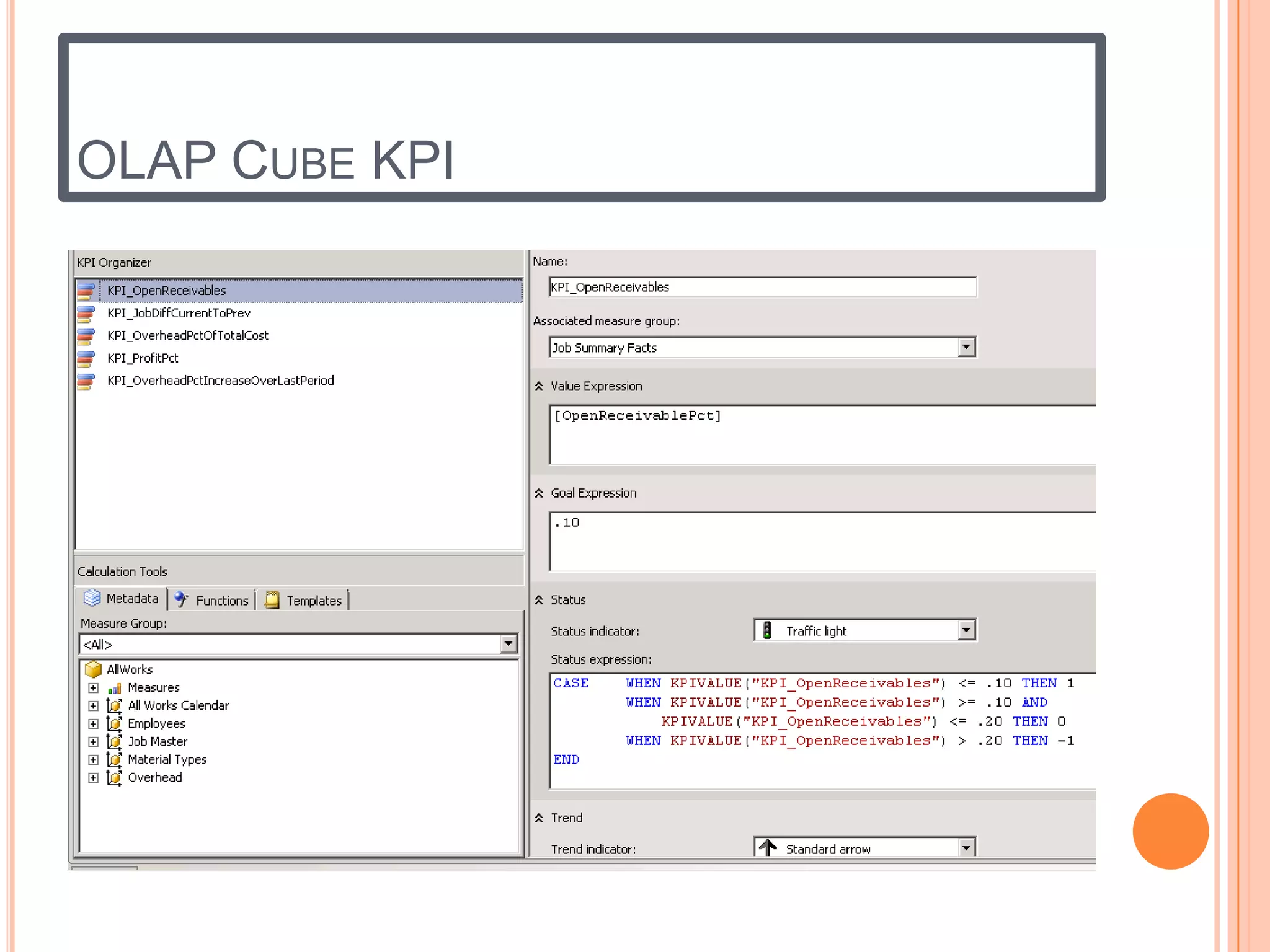1270x952 pixels.
Task: Click the KPI_ProfitPct KPI icon
Action: (x=86, y=358)
